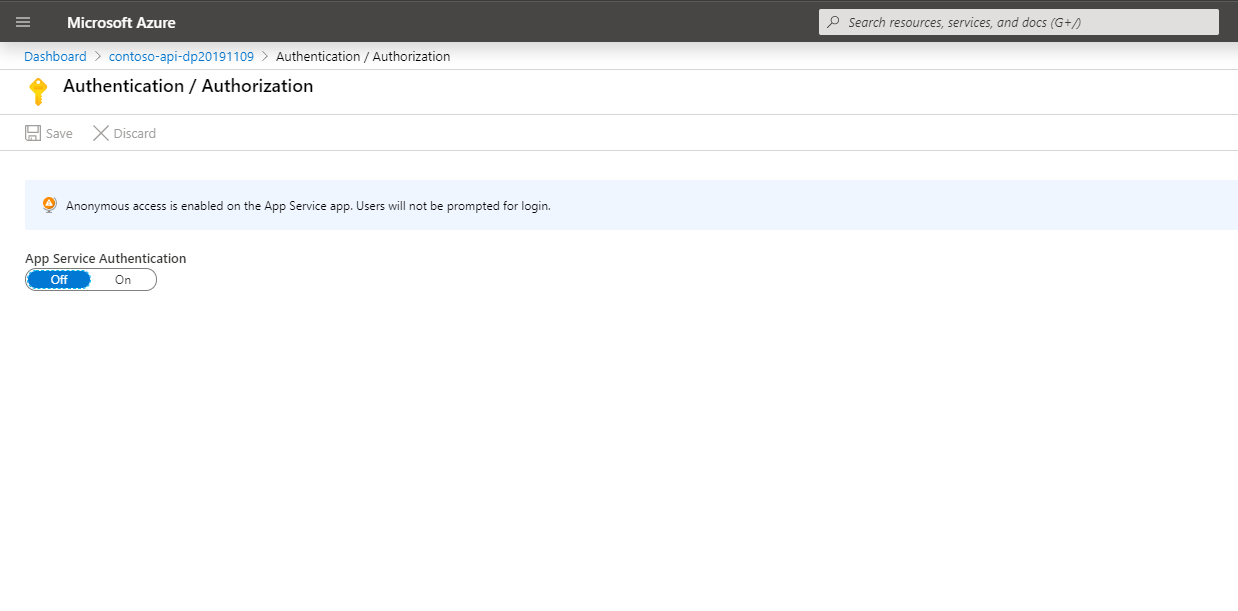Viewport: 1238px width, 611px height.
Task: Click the yellow key Authentication icon
Action: tap(38, 91)
